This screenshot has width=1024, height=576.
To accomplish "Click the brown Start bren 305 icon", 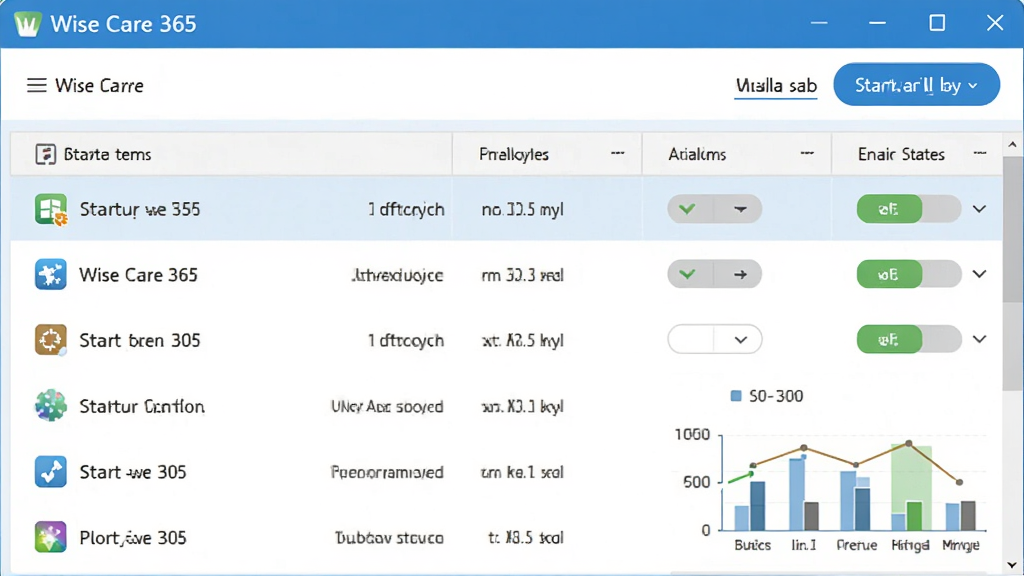I will tap(51, 340).
